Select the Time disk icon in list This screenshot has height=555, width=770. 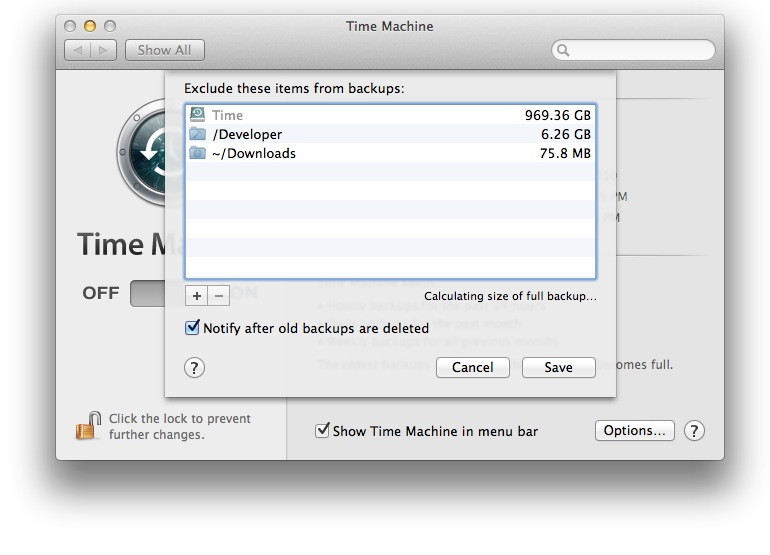[197, 114]
